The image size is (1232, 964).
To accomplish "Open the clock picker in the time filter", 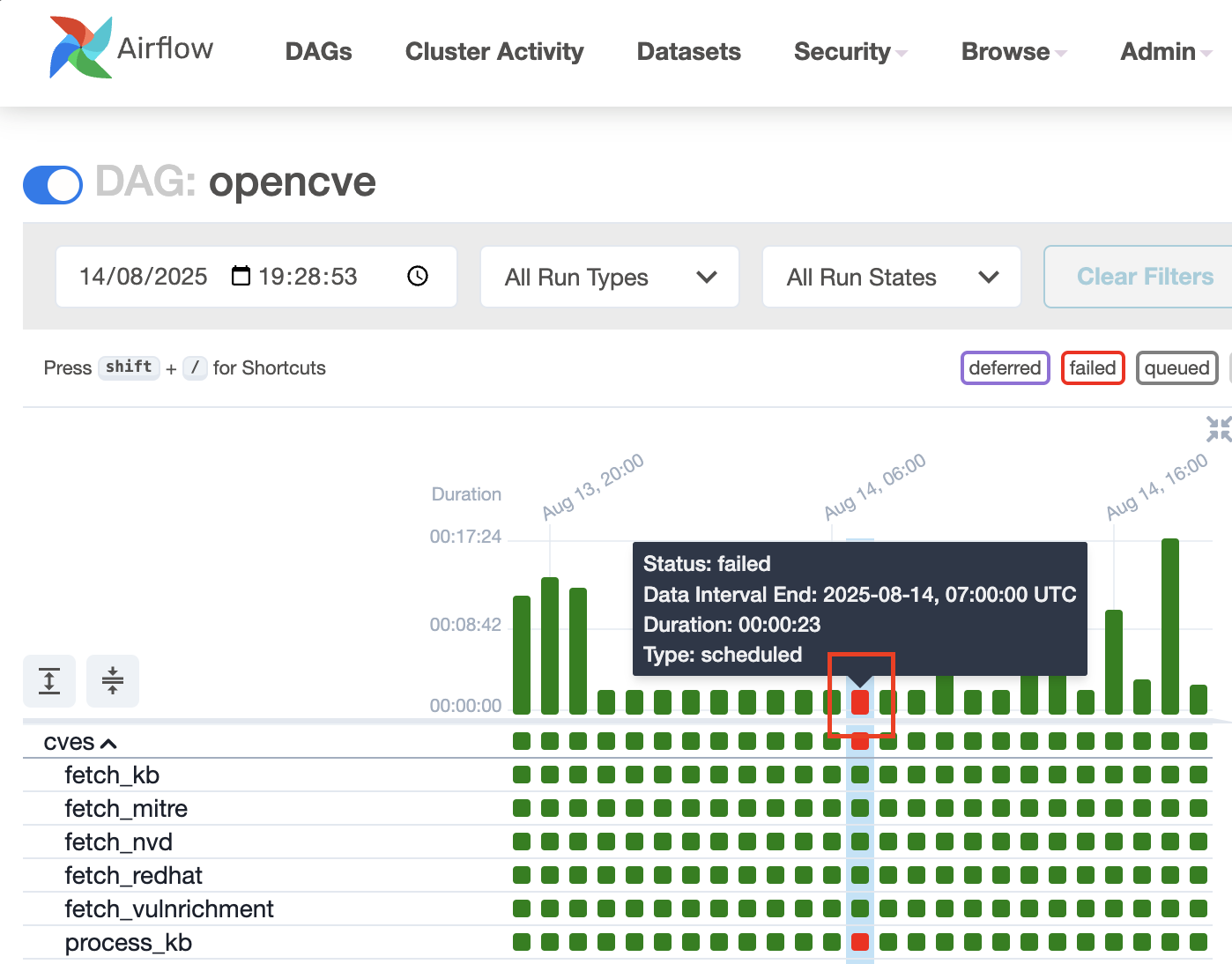I will [417, 276].
